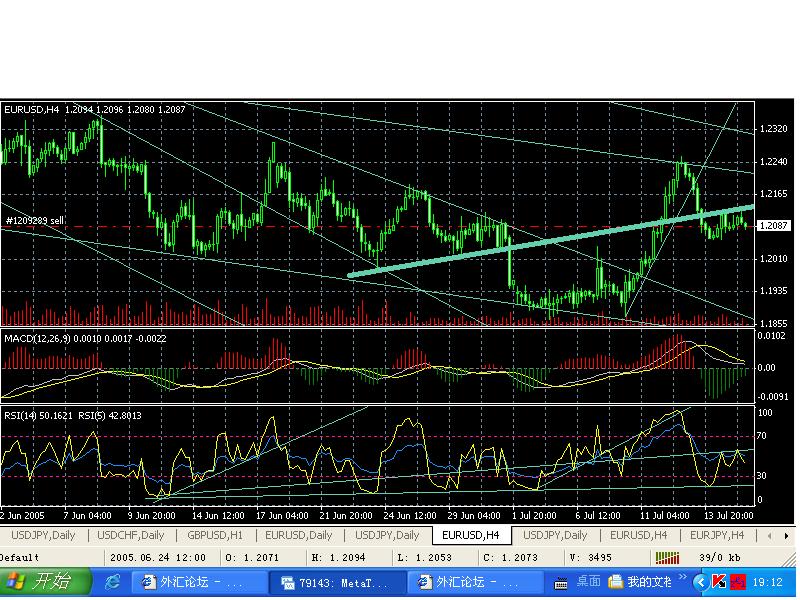Click the -0.0091 MACD scale value
This screenshot has width=800, height=600.
click(772, 397)
